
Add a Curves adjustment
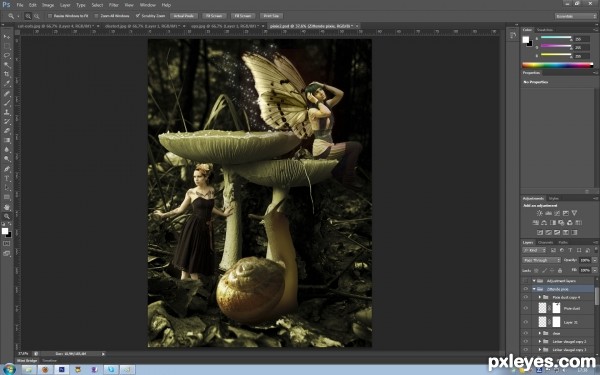pos(557,213)
